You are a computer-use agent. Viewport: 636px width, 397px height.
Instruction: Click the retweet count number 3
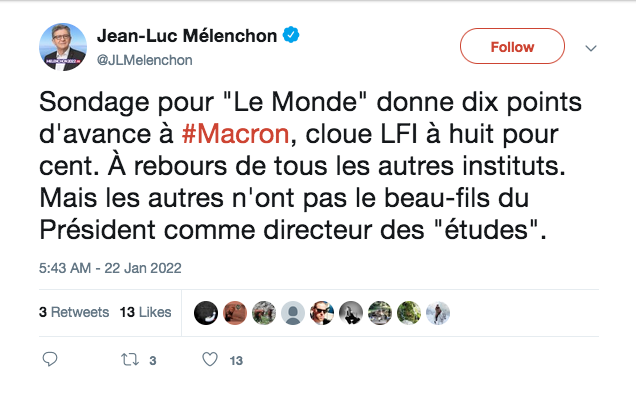tap(153, 361)
